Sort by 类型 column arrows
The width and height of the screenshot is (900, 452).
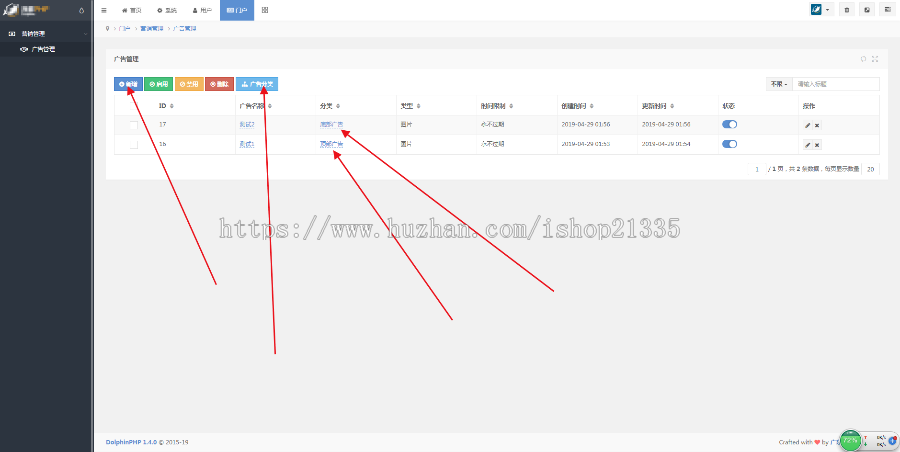point(418,106)
